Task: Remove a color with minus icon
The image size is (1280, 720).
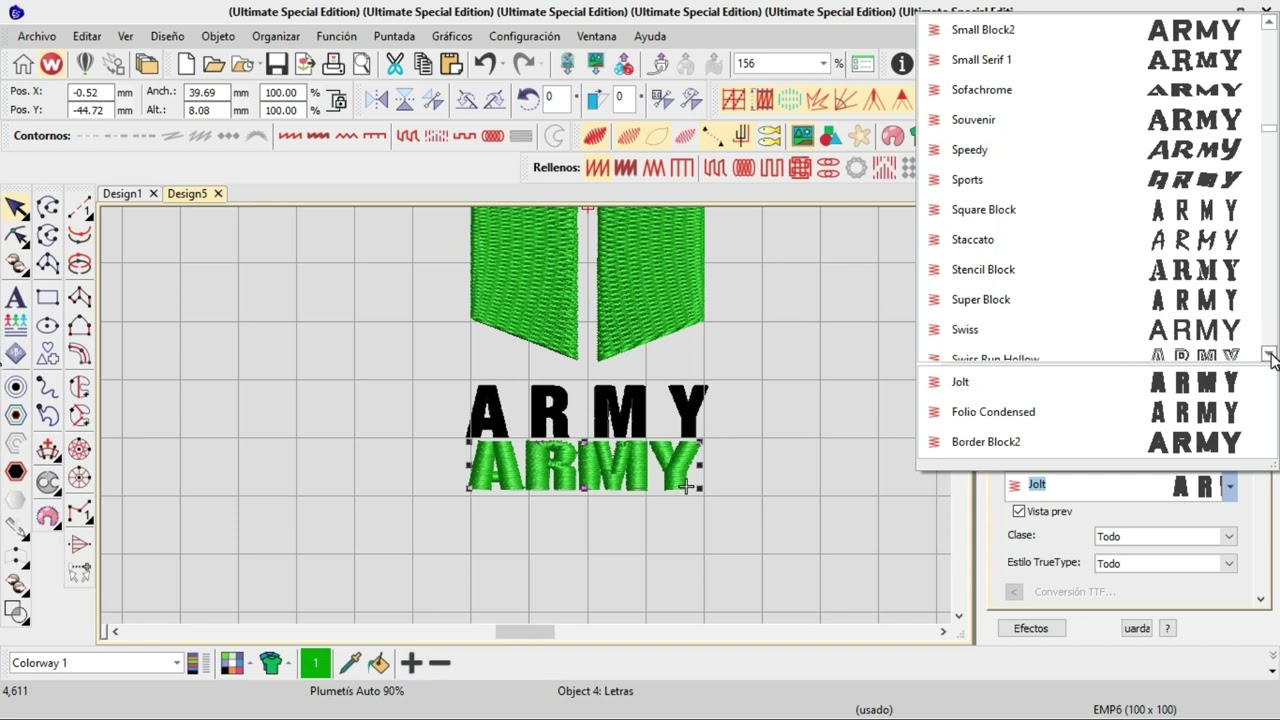Action: tap(439, 663)
